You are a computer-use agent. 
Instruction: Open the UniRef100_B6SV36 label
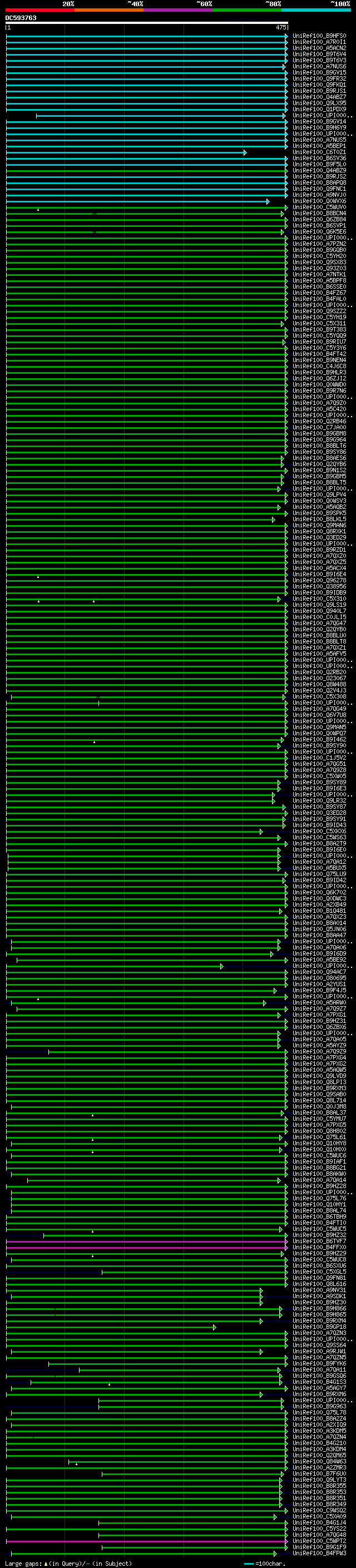coord(319,159)
